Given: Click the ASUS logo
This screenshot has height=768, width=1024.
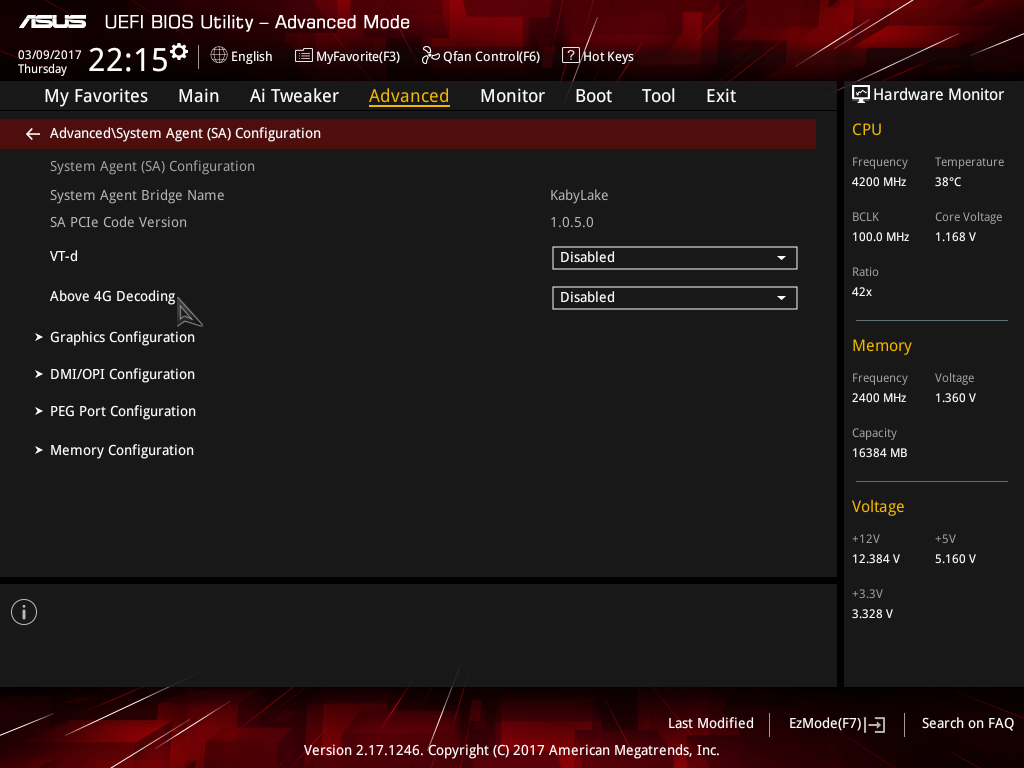Looking at the screenshot, I should [x=52, y=22].
